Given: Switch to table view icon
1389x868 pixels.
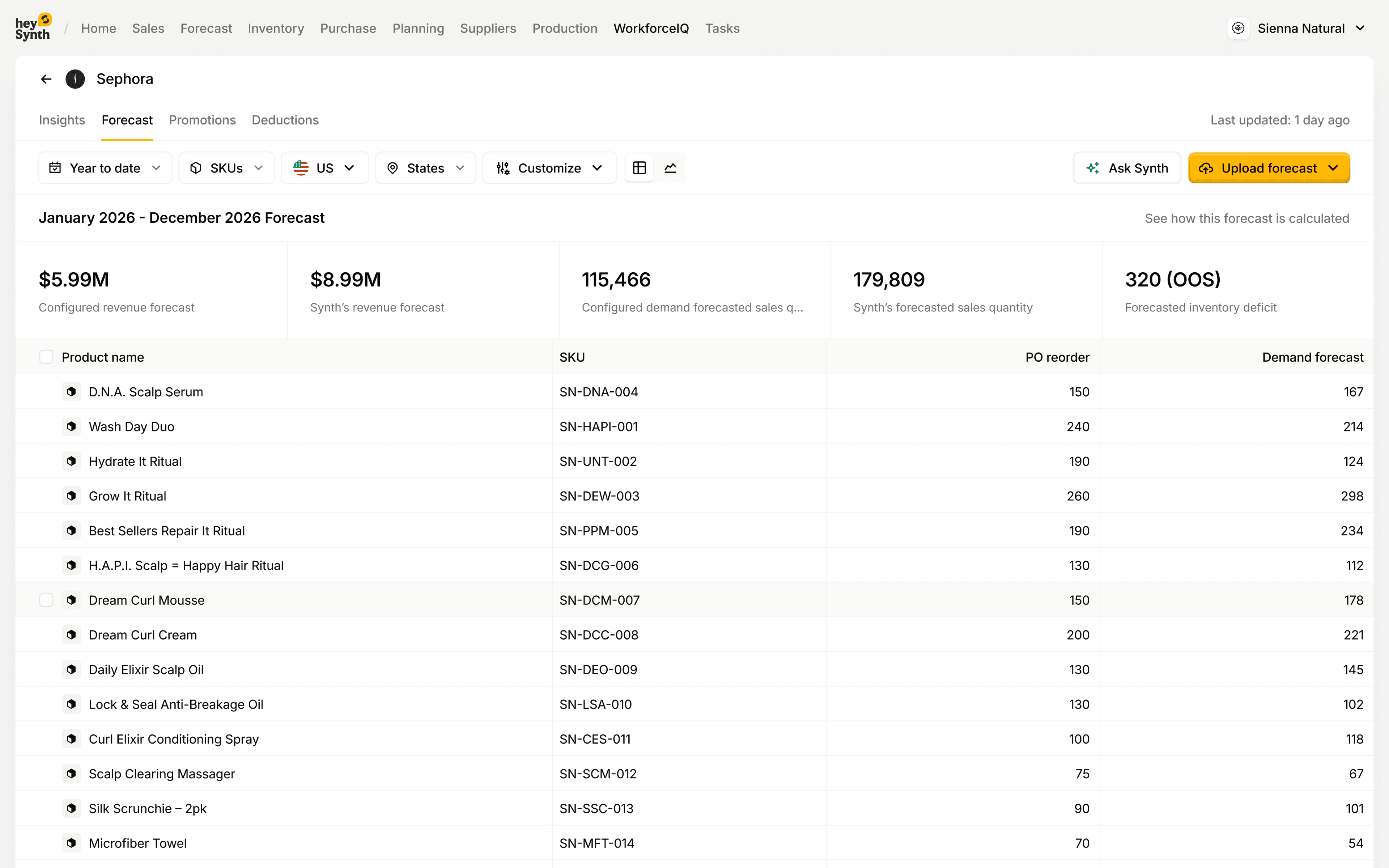Looking at the screenshot, I should [640, 167].
